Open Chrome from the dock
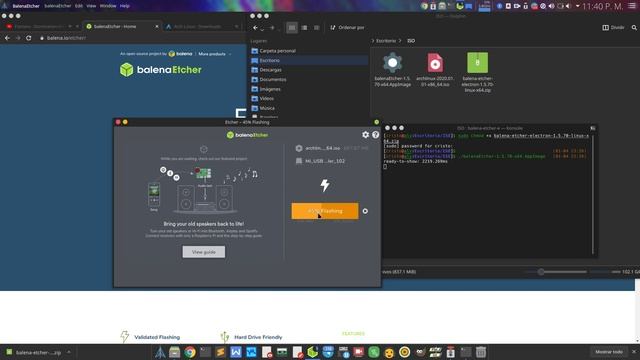 (190, 352)
